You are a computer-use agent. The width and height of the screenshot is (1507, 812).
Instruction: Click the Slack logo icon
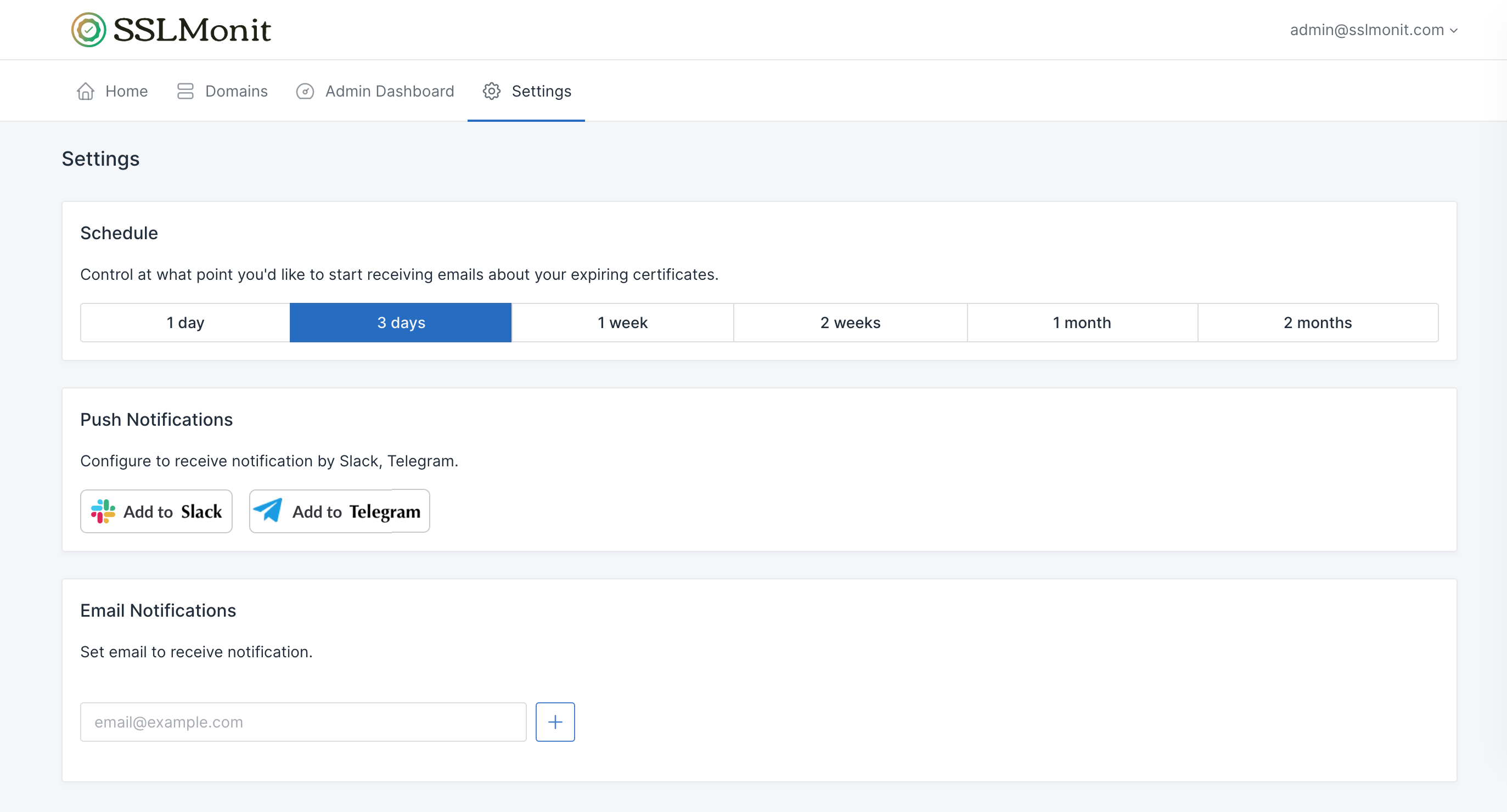(x=103, y=511)
